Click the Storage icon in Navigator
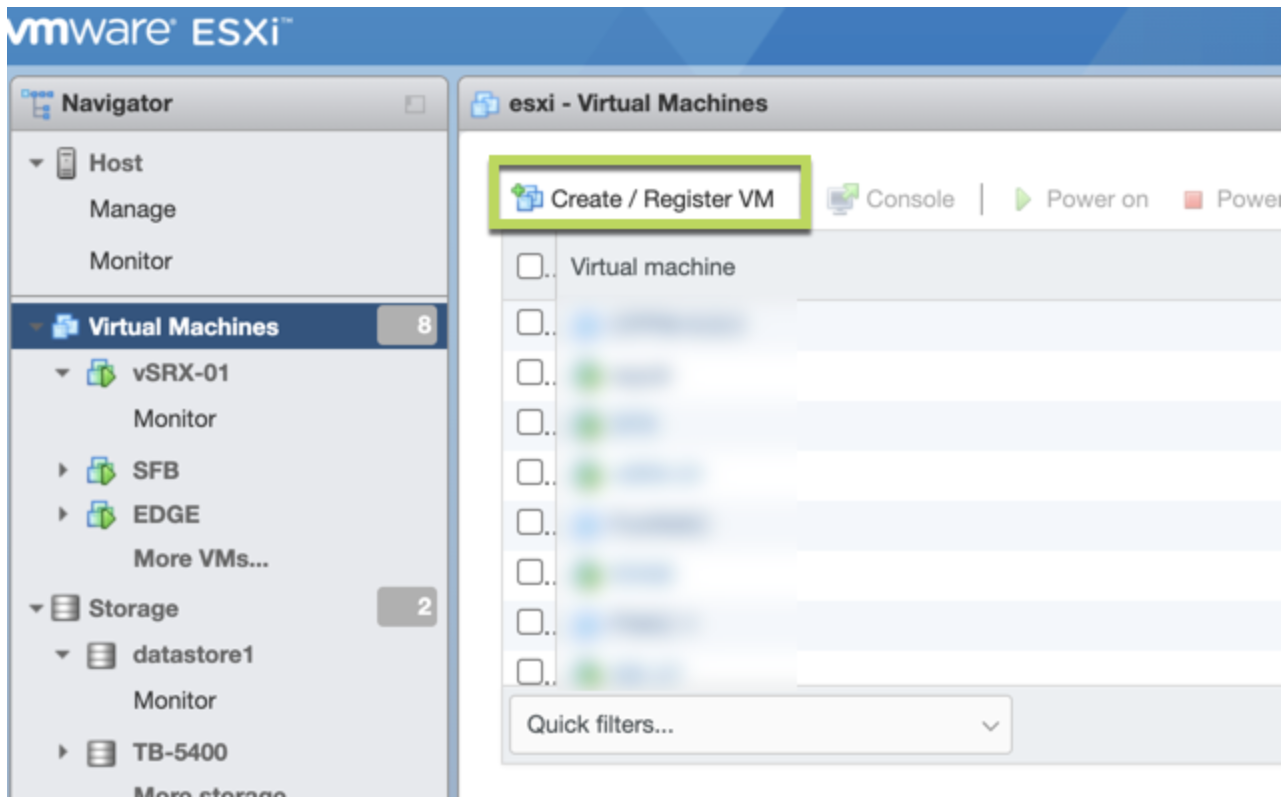 coord(65,608)
